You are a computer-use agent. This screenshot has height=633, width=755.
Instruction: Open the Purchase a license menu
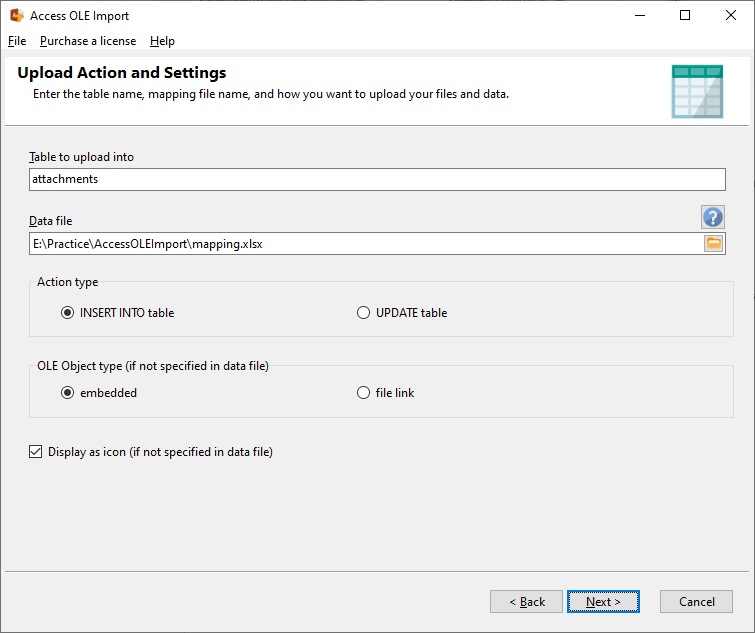[x=88, y=41]
